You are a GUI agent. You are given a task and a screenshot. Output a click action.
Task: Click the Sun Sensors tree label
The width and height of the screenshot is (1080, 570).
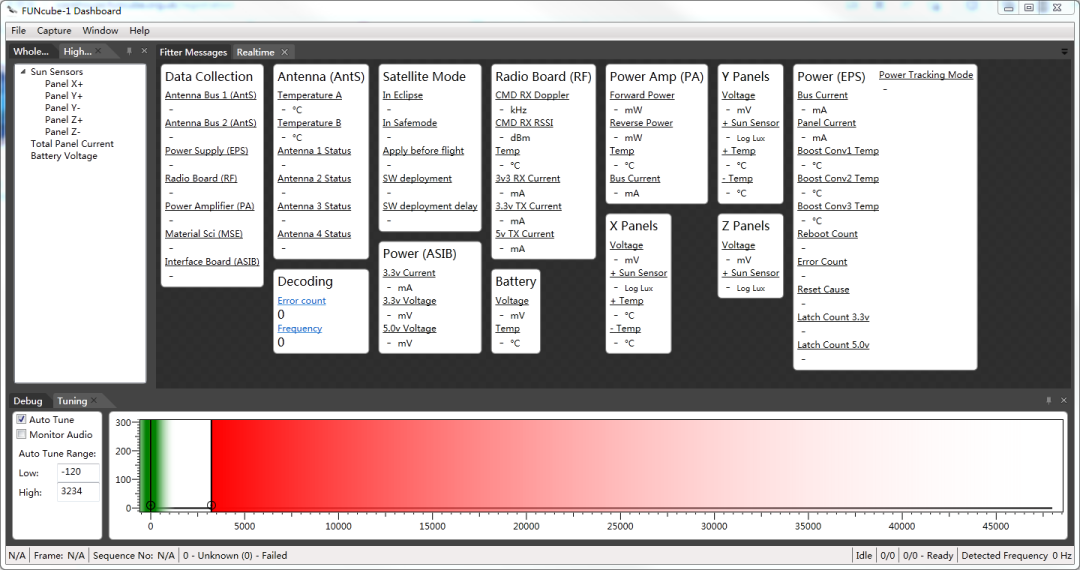56,72
